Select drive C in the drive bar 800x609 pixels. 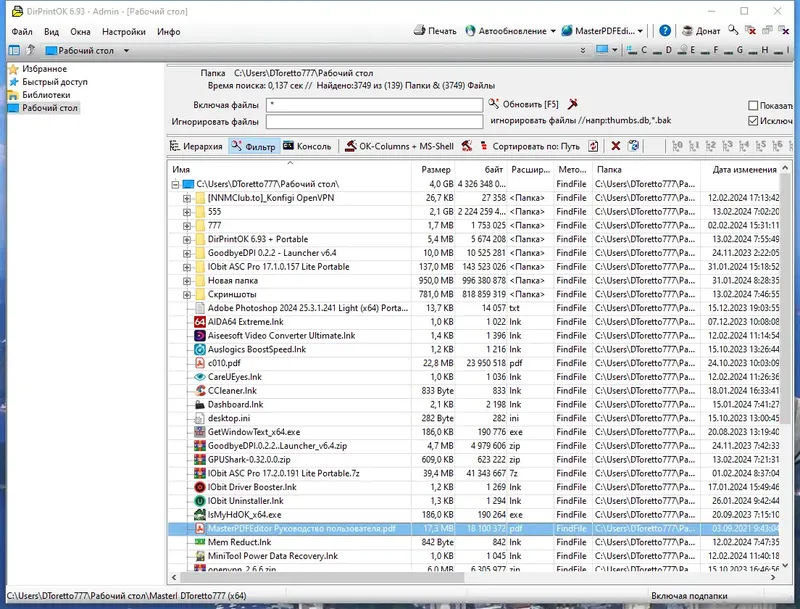[637, 50]
